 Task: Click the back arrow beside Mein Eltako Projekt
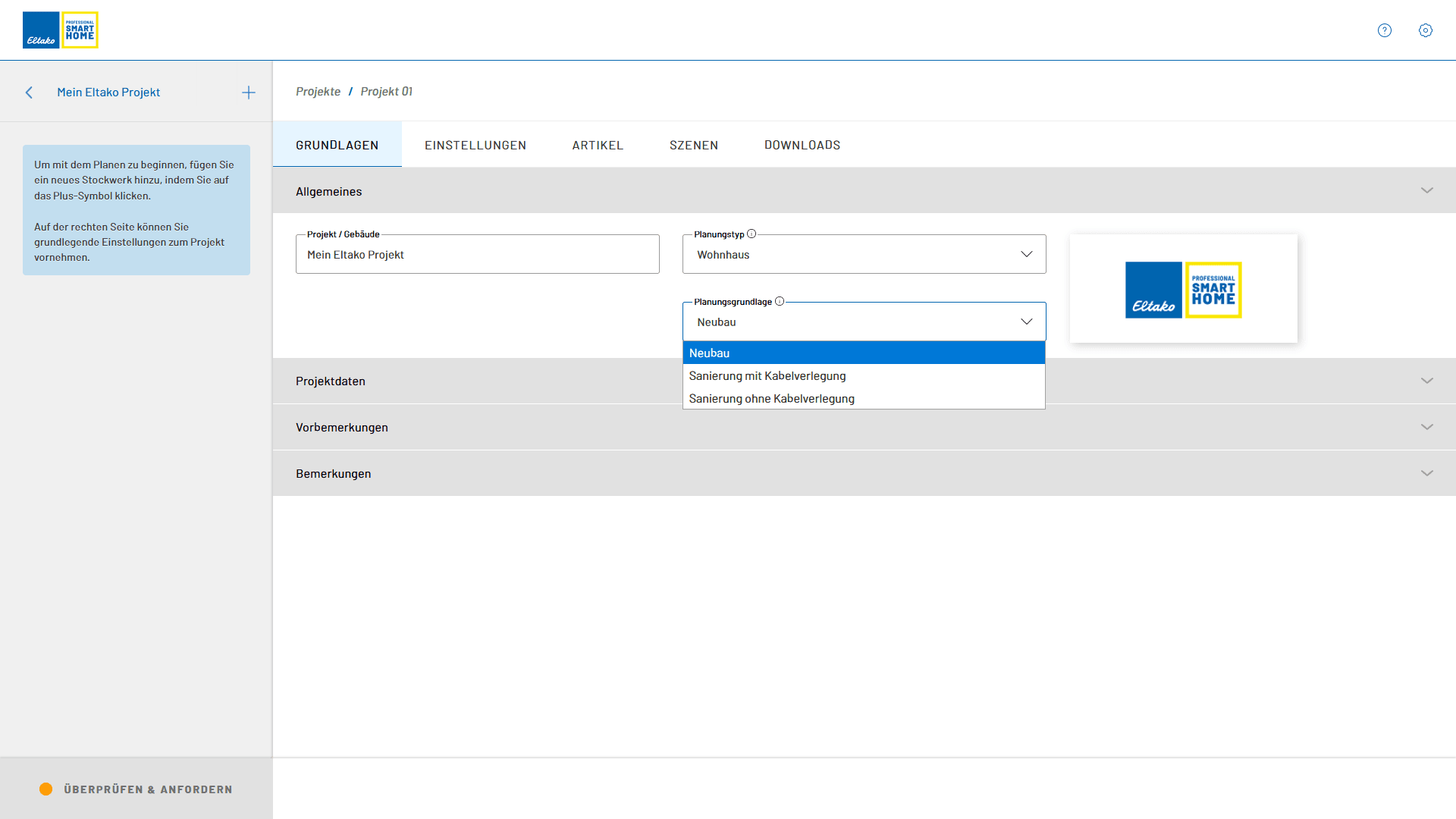pos(29,93)
